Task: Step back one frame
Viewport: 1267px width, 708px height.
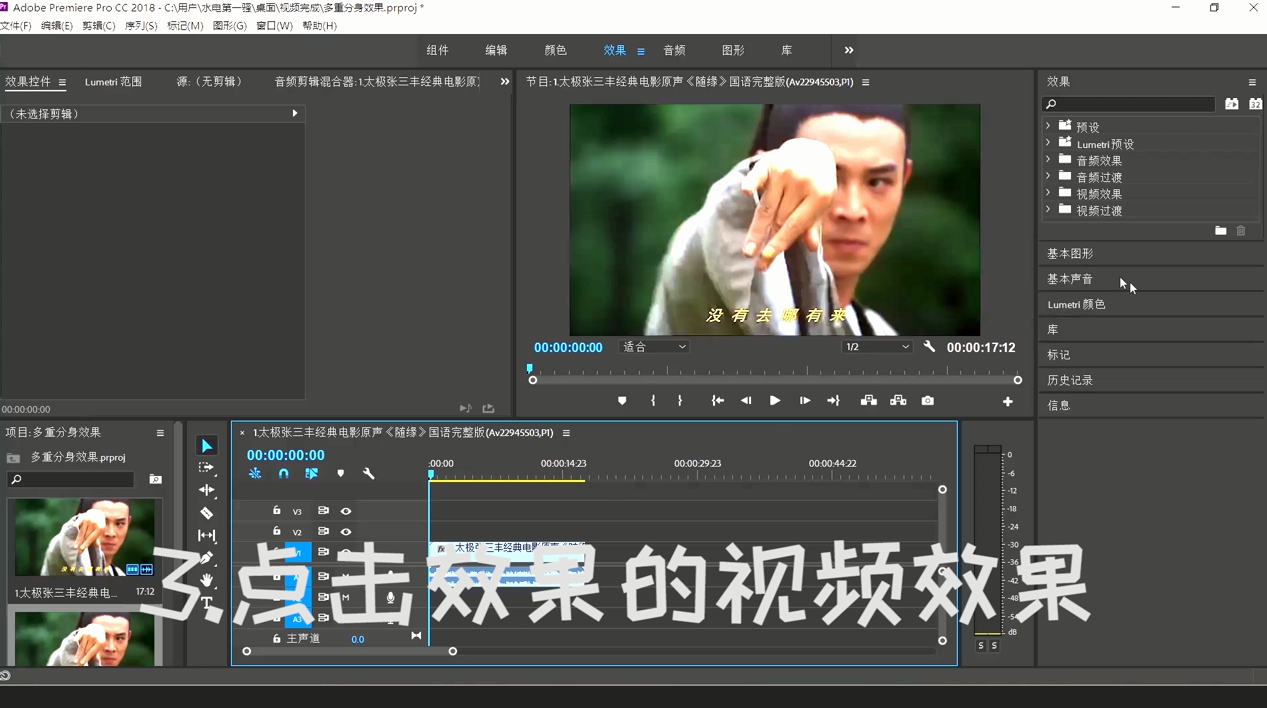Action: point(746,401)
